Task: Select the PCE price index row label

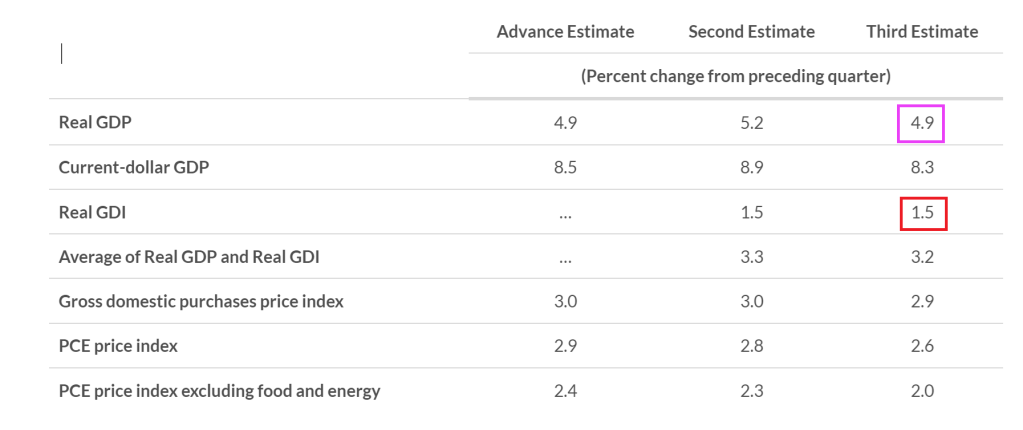Action: tap(118, 346)
